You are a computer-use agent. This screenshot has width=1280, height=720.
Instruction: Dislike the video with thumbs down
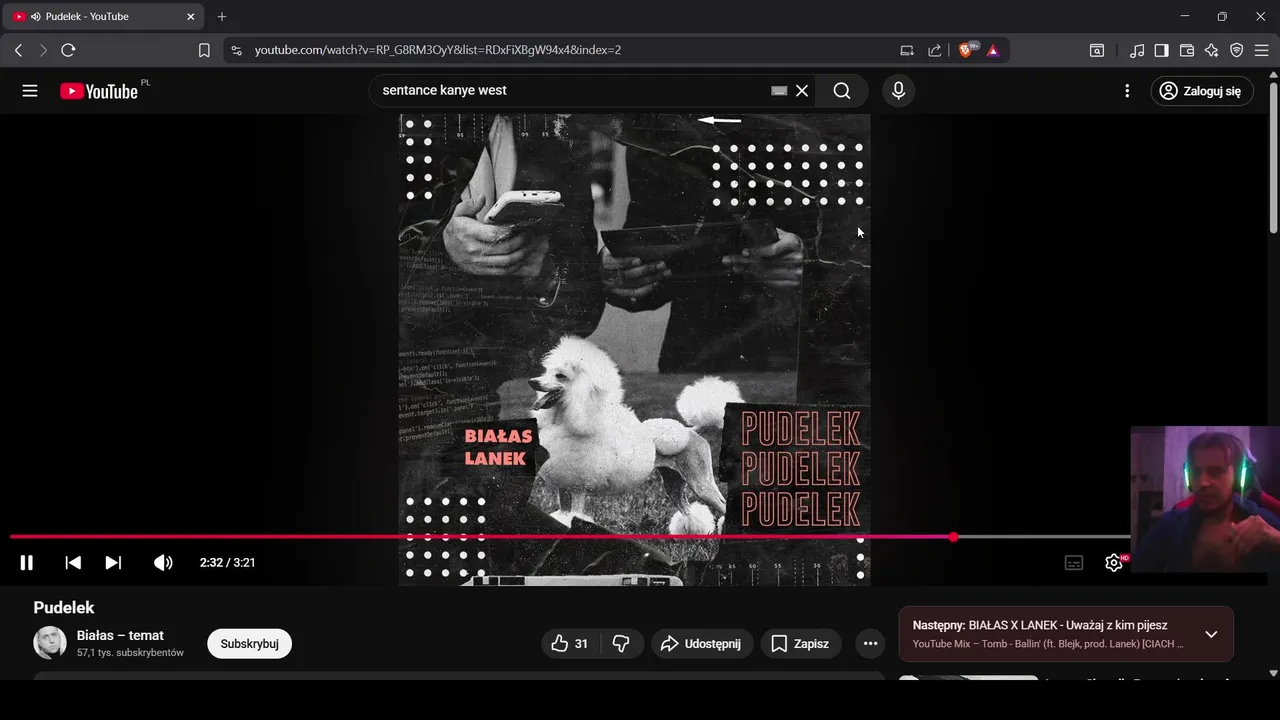point(621,644)
